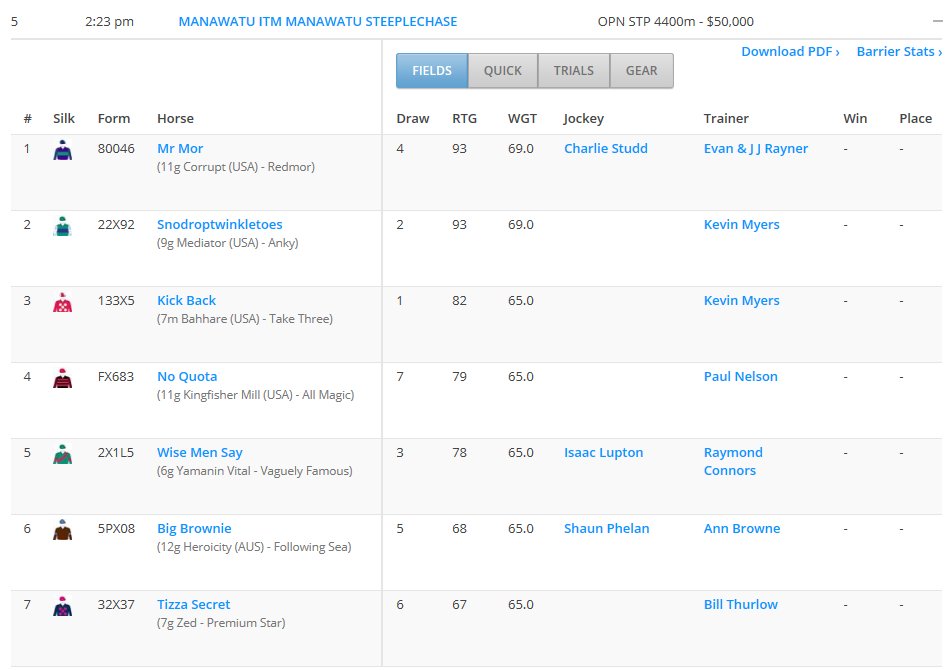Click Tizza Secret's rating 67
Viewport: 952px width, 670px height.
coord(460,604)
